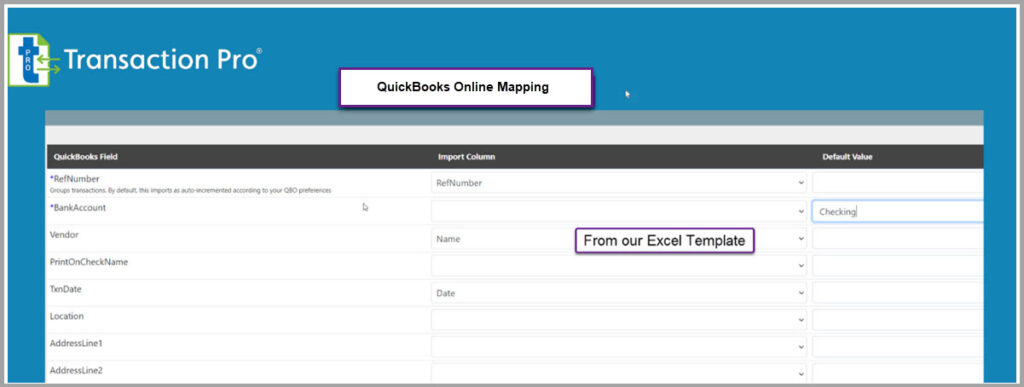Open the Location import column dropdown
Viewport: 1024px width, 387px height.
click(x=618, y=320)
